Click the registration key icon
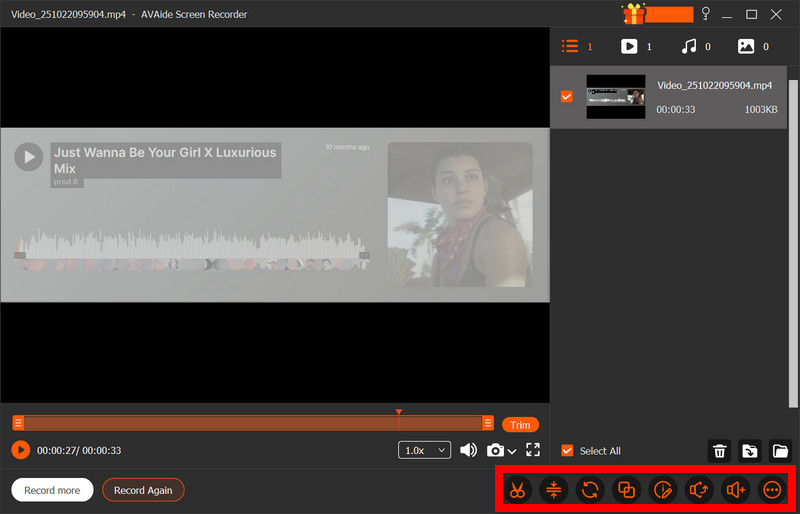Image resolution: width=800 pixels, height=514 pixels. click(706, 14)
